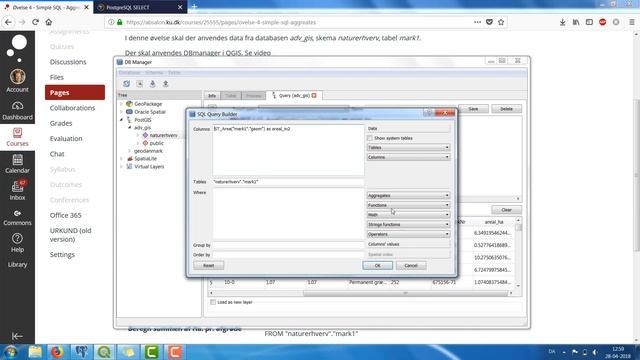This screenshot has width=640, height=360.
Task: Select the naturerhverv schema in tree
Action: coord(163,135)
